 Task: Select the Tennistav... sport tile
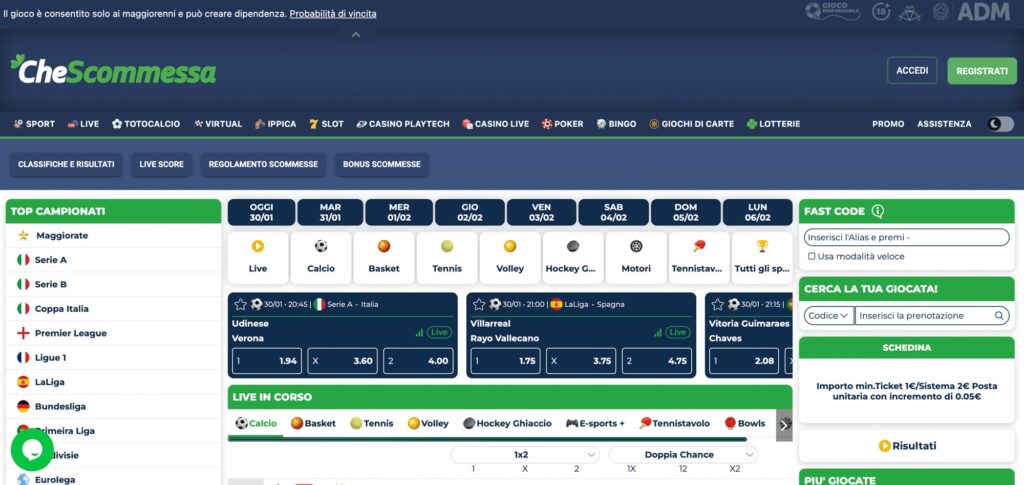click(x=699, y=258)
